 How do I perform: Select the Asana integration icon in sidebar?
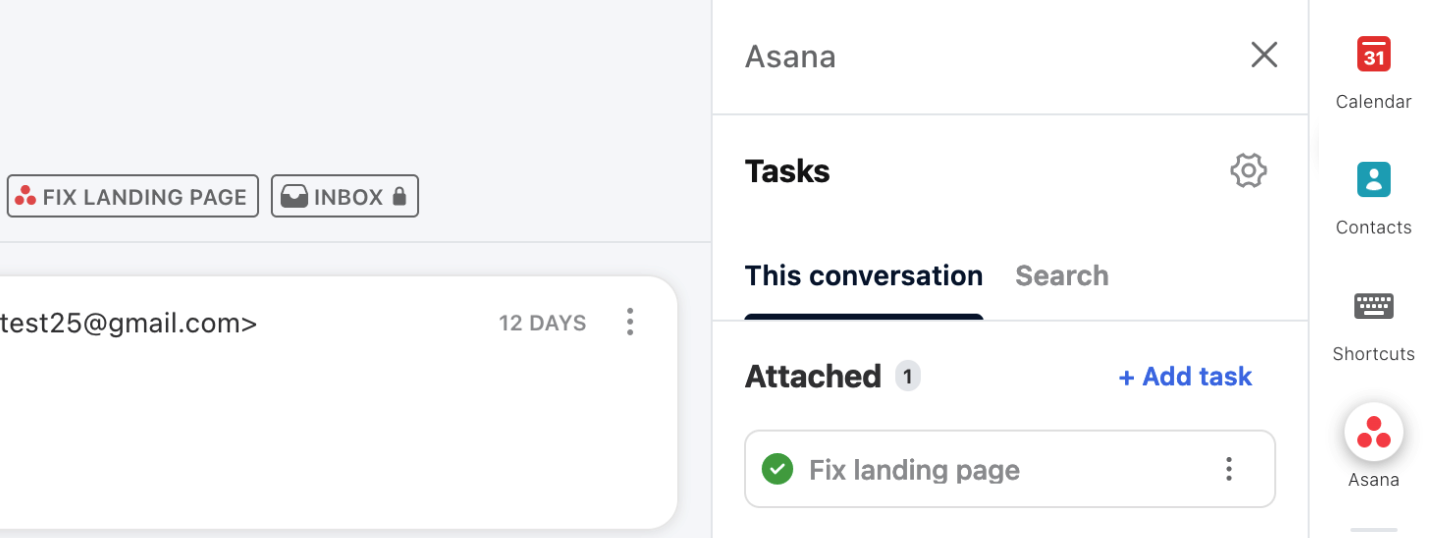(x=1373, y=433)
